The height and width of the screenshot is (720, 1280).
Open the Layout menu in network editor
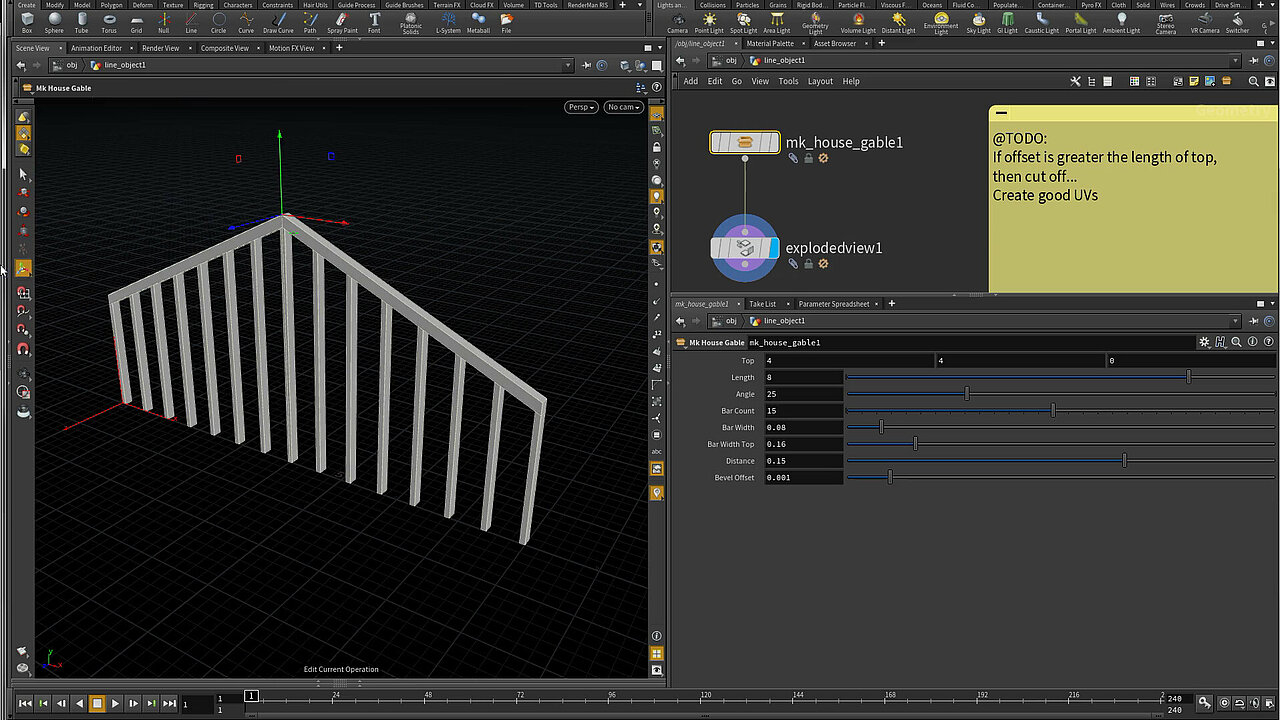click(x=820, y=81)
